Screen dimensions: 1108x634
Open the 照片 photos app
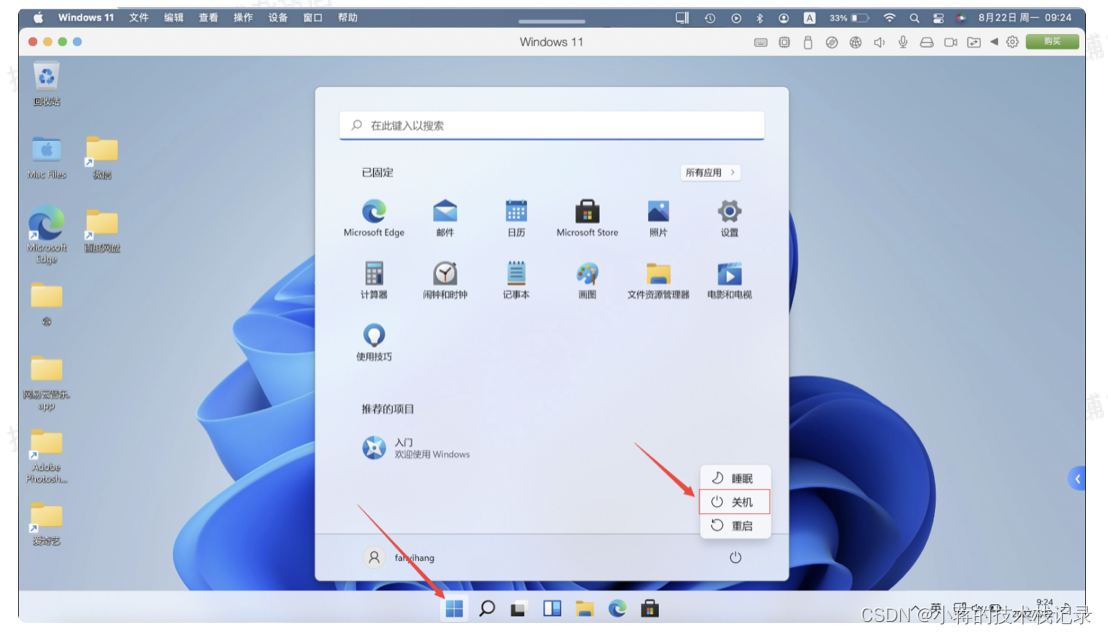(658, 218)
